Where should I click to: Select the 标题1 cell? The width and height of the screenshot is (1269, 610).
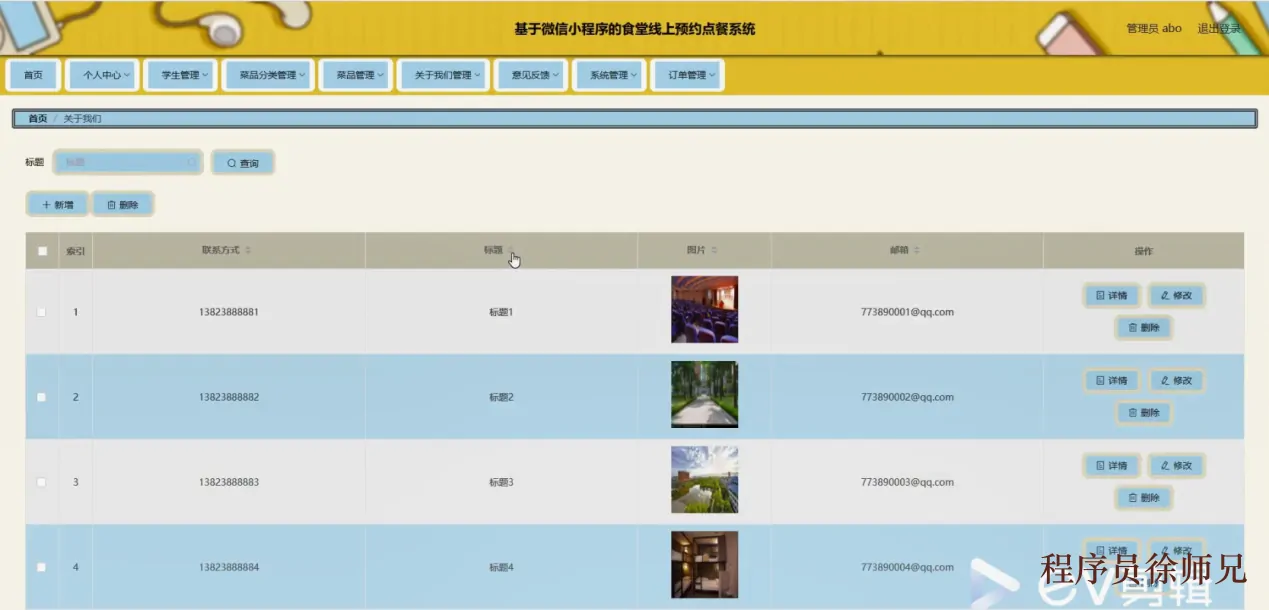point(501,312)
